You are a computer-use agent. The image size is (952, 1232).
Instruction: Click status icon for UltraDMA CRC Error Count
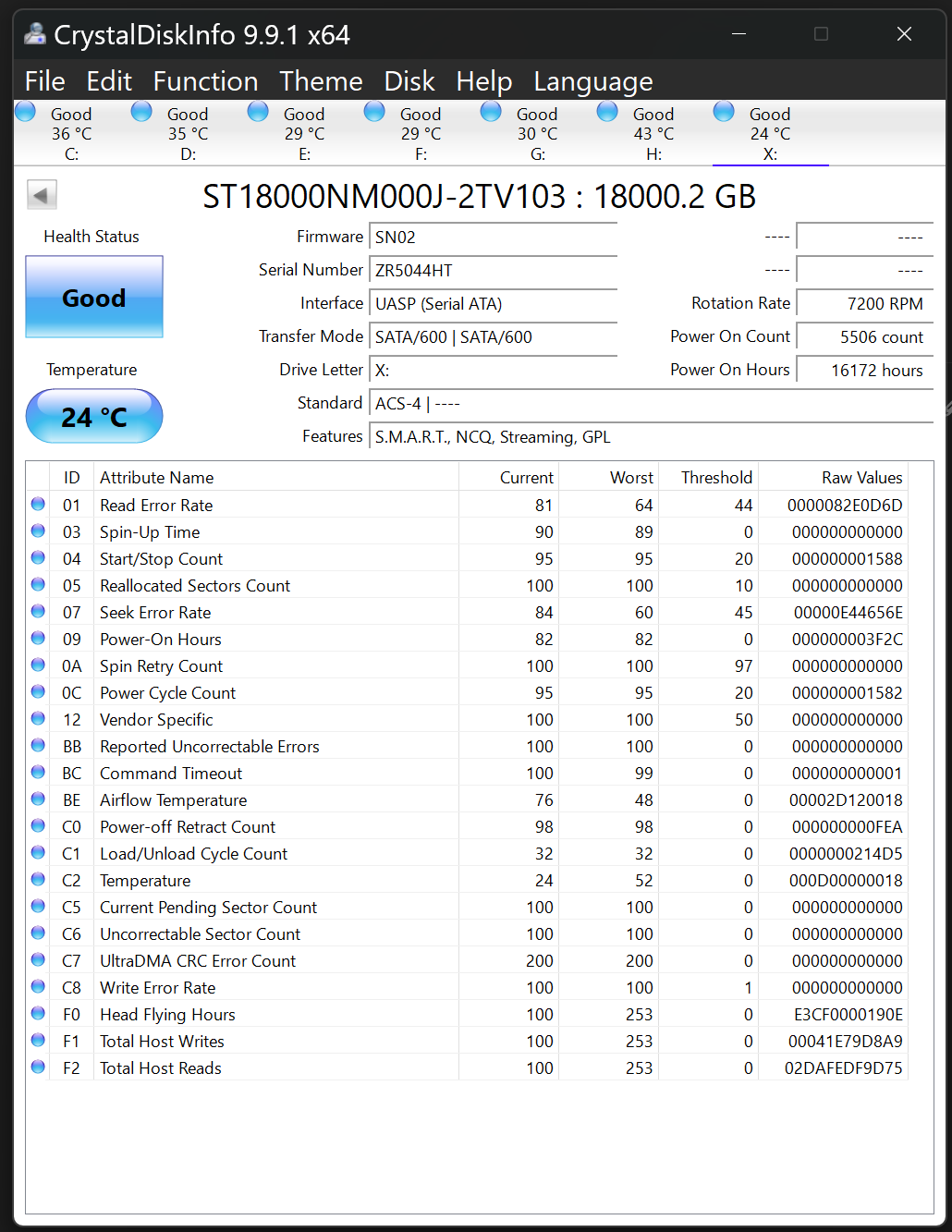pos(38,959)
